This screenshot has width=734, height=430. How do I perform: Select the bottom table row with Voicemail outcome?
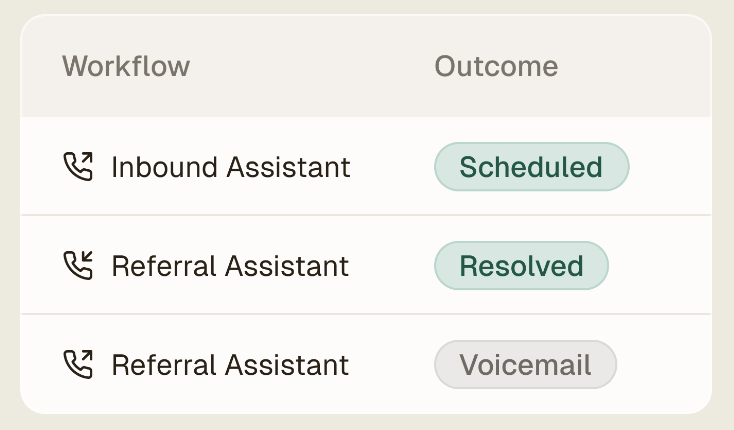pos(366,364)
